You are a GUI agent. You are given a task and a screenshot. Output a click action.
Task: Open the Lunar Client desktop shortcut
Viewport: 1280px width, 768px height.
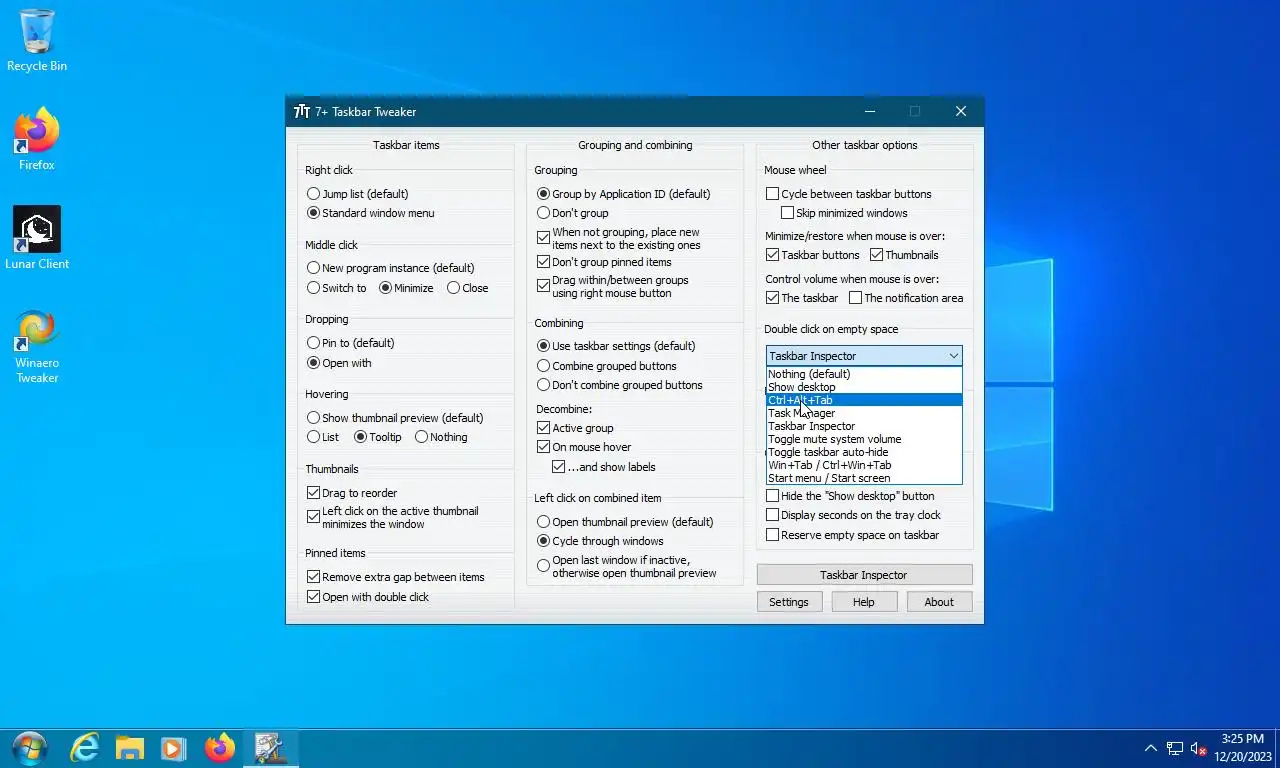37,238
